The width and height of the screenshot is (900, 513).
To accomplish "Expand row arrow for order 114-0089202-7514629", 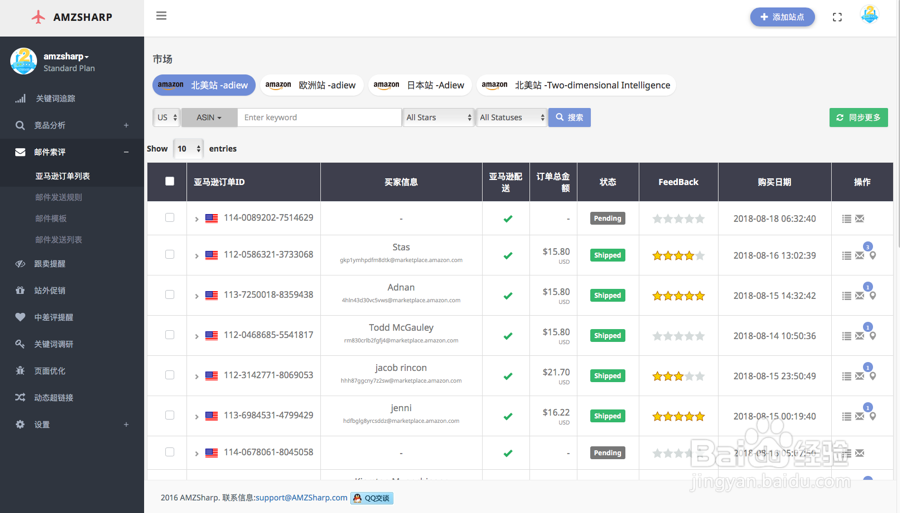I will click(x=196, y=219).
